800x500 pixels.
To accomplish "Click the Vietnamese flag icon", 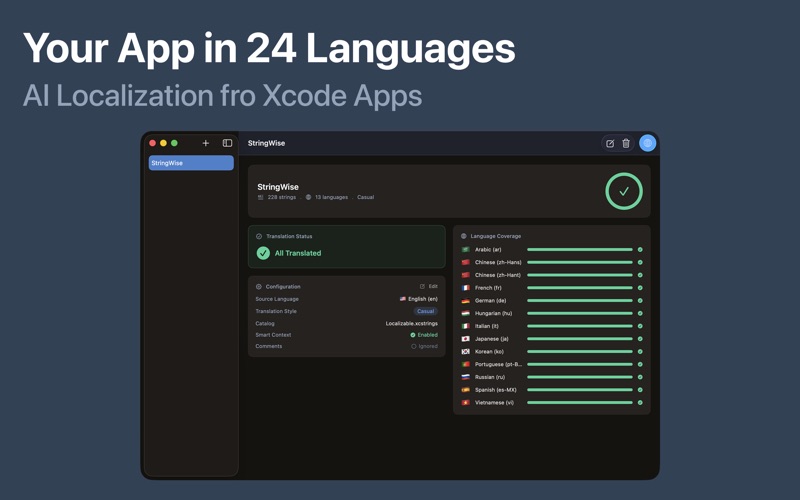I will pyautogui.click(x=465, y=403).
